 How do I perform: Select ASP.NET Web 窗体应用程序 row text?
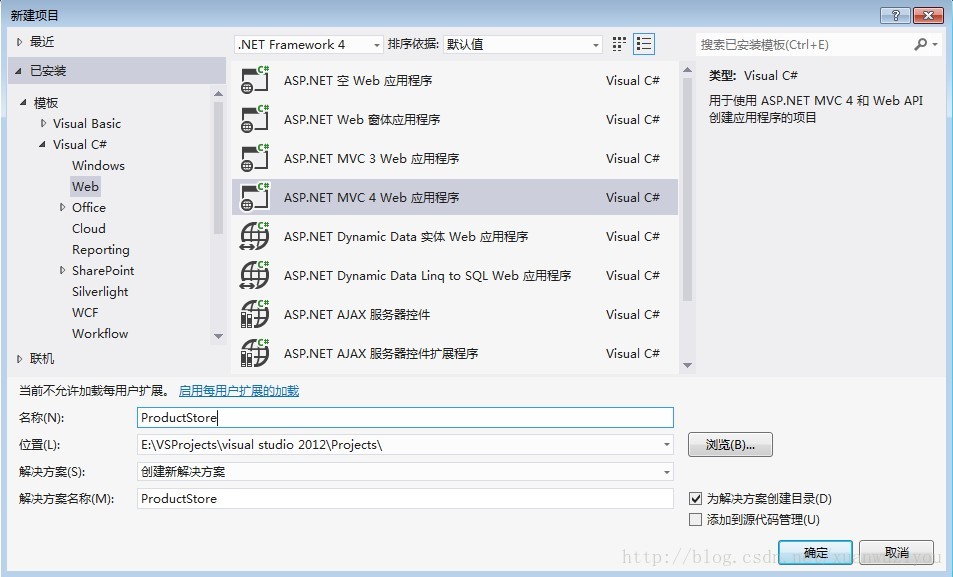click(x=362, y=119)
